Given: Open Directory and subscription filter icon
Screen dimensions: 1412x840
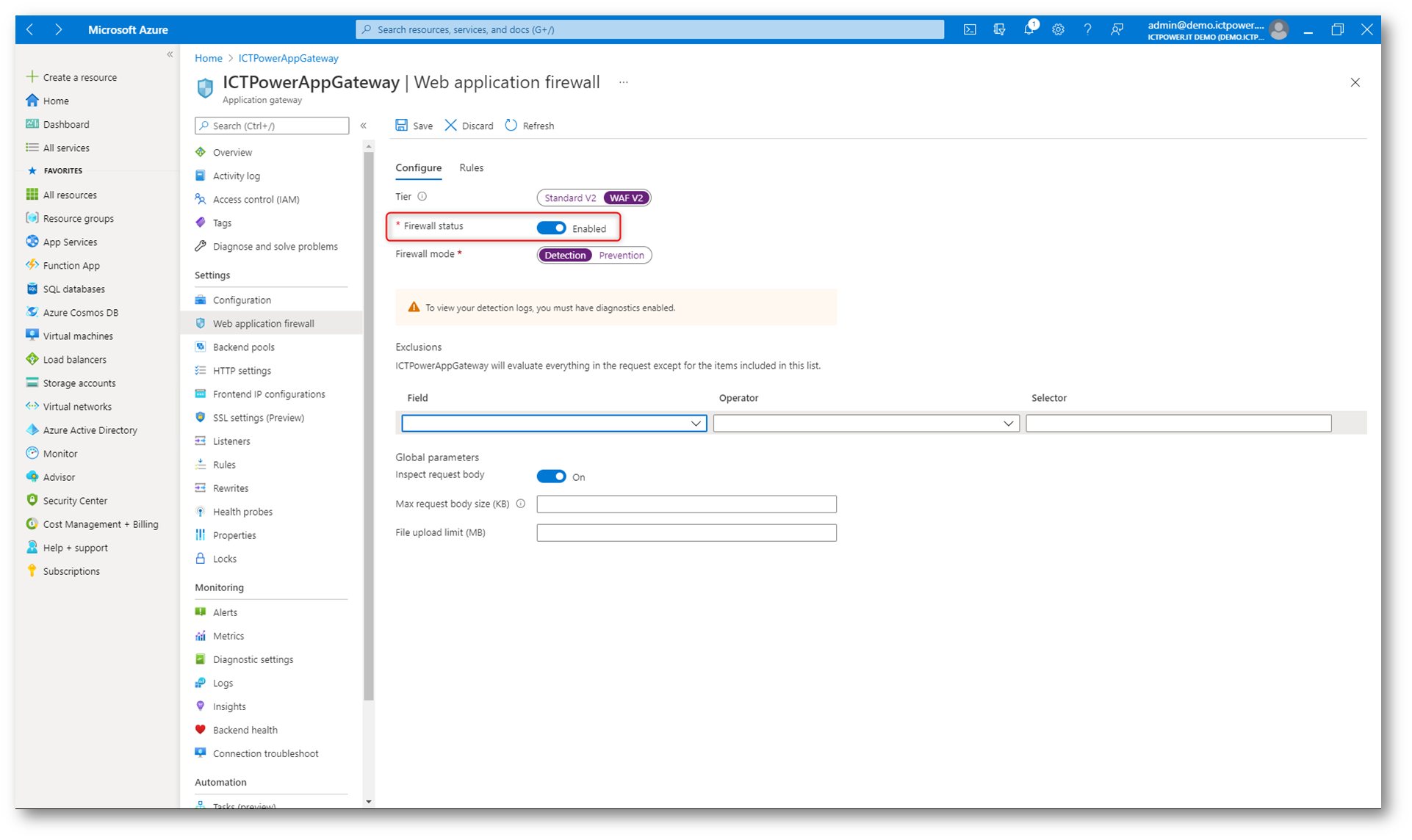Looking at the screenshot, I should (x=999, y=30).
